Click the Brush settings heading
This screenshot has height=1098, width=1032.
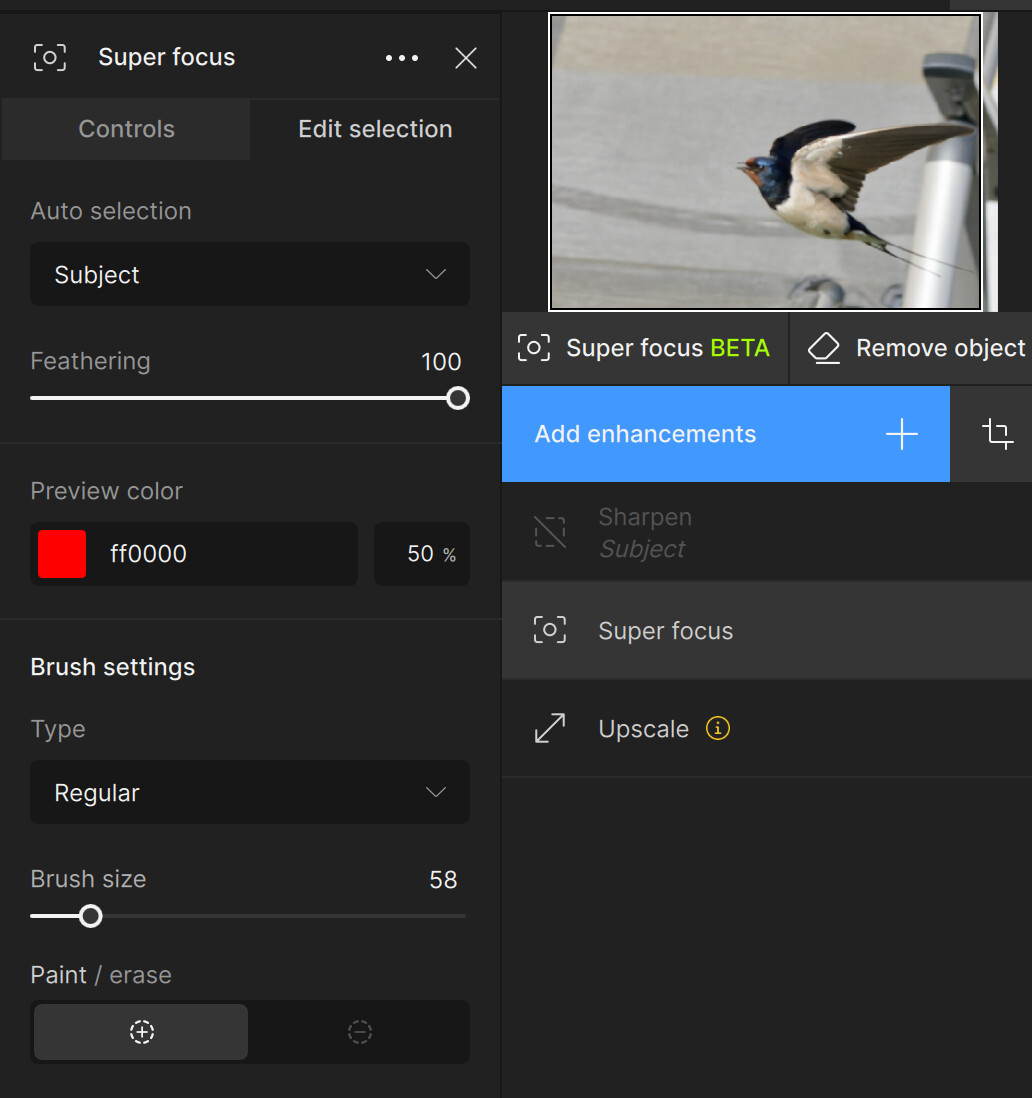(113, 667)
